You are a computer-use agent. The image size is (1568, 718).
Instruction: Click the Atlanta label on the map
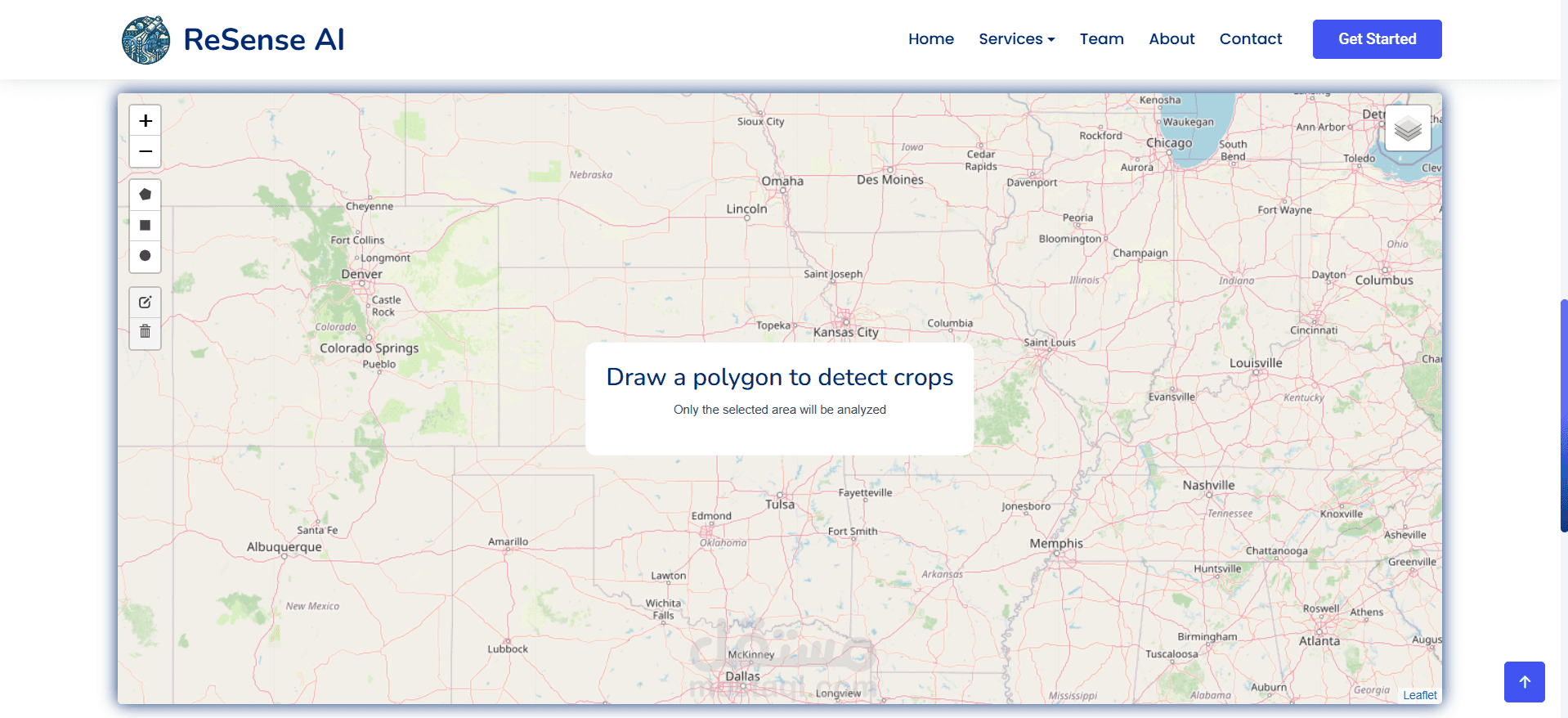[1319, 641]
